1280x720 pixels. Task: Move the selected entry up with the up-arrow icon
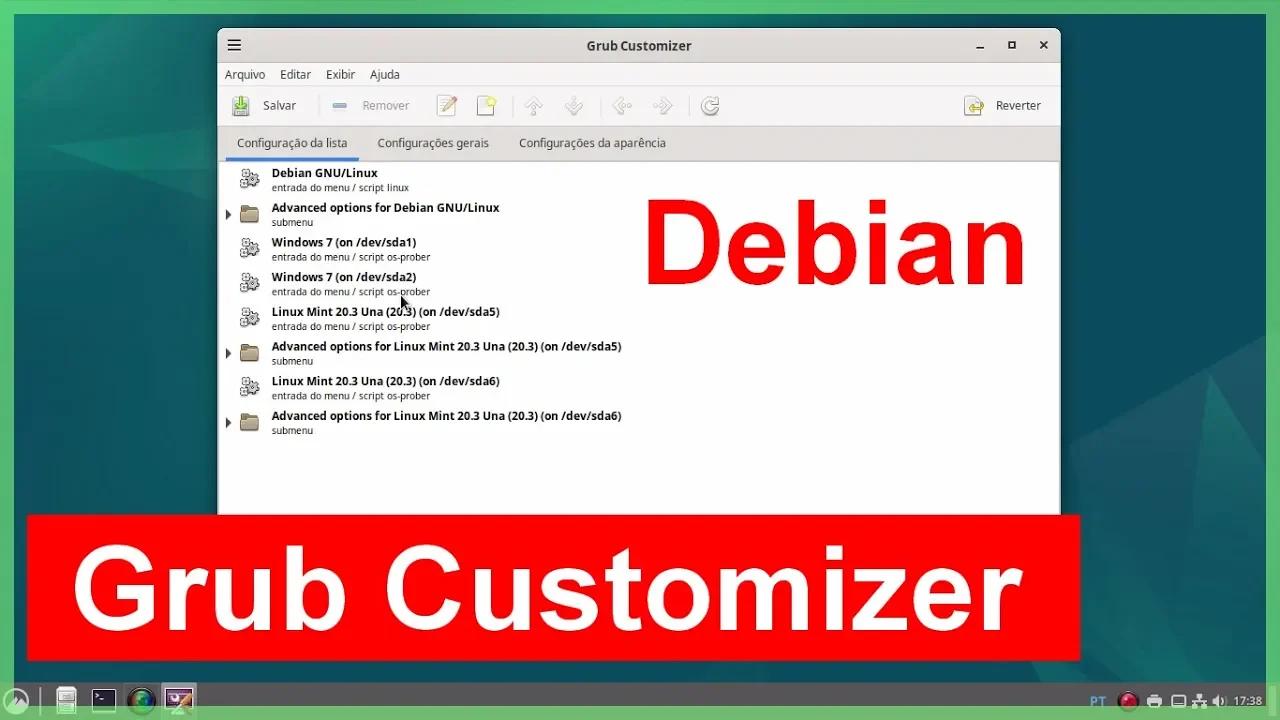point(533,105)
